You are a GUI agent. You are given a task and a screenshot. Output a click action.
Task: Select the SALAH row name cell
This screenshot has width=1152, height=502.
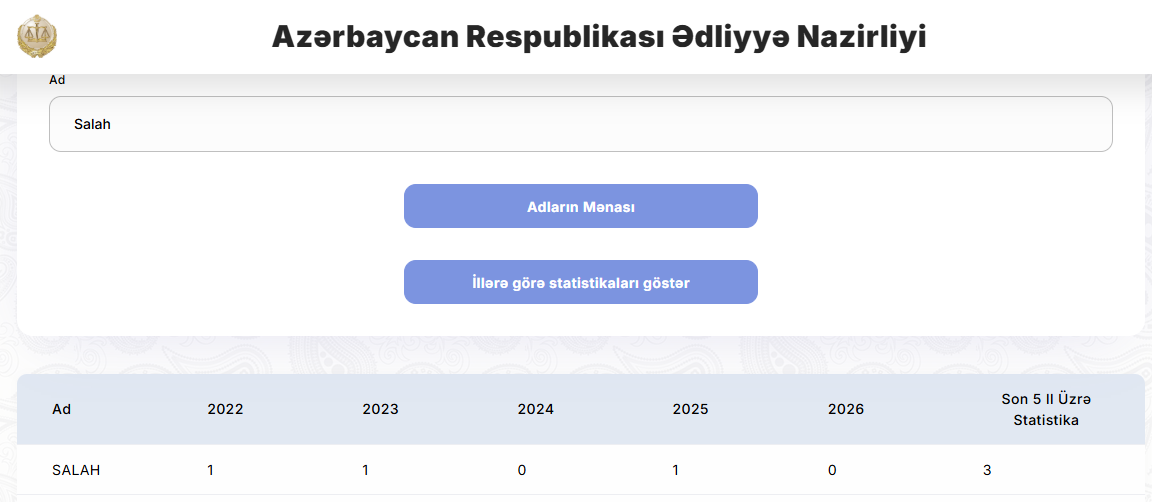[76, 470]
